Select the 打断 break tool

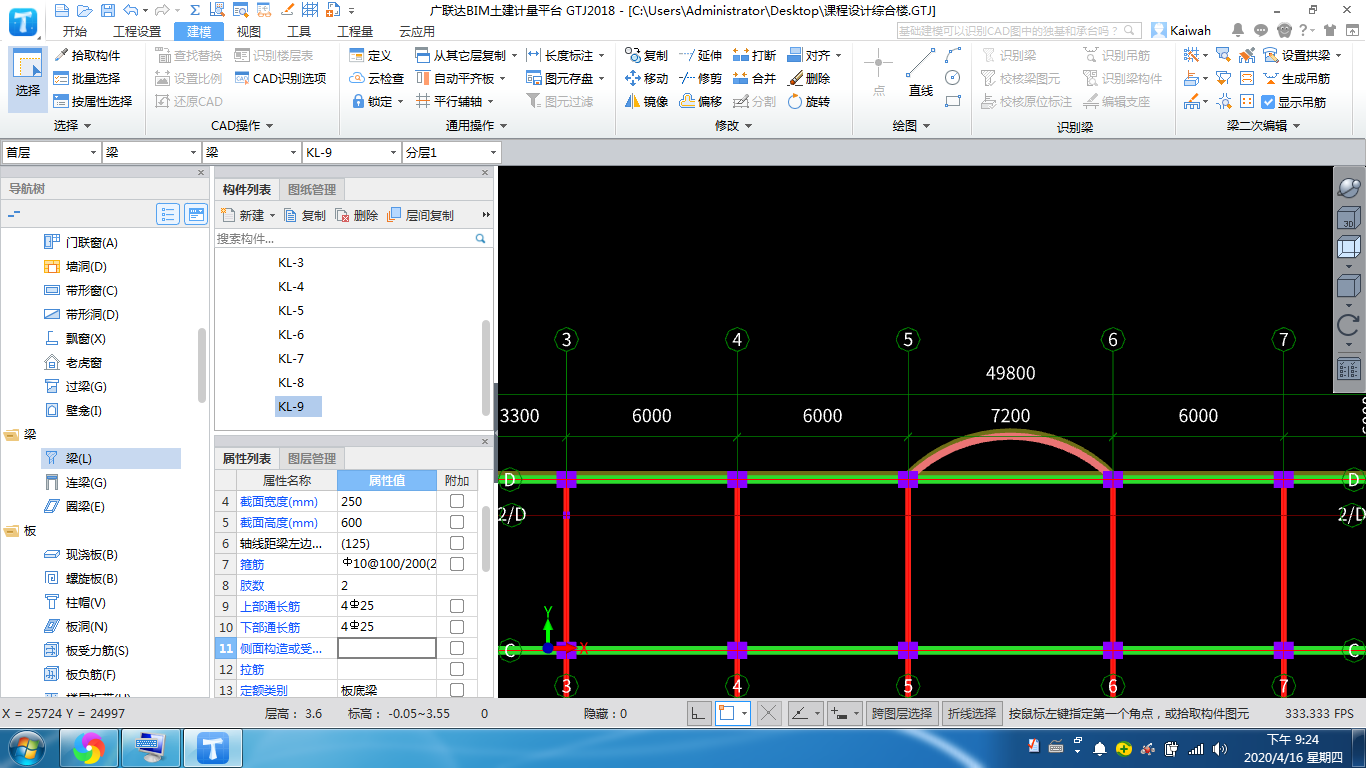[x=754, y=55]
